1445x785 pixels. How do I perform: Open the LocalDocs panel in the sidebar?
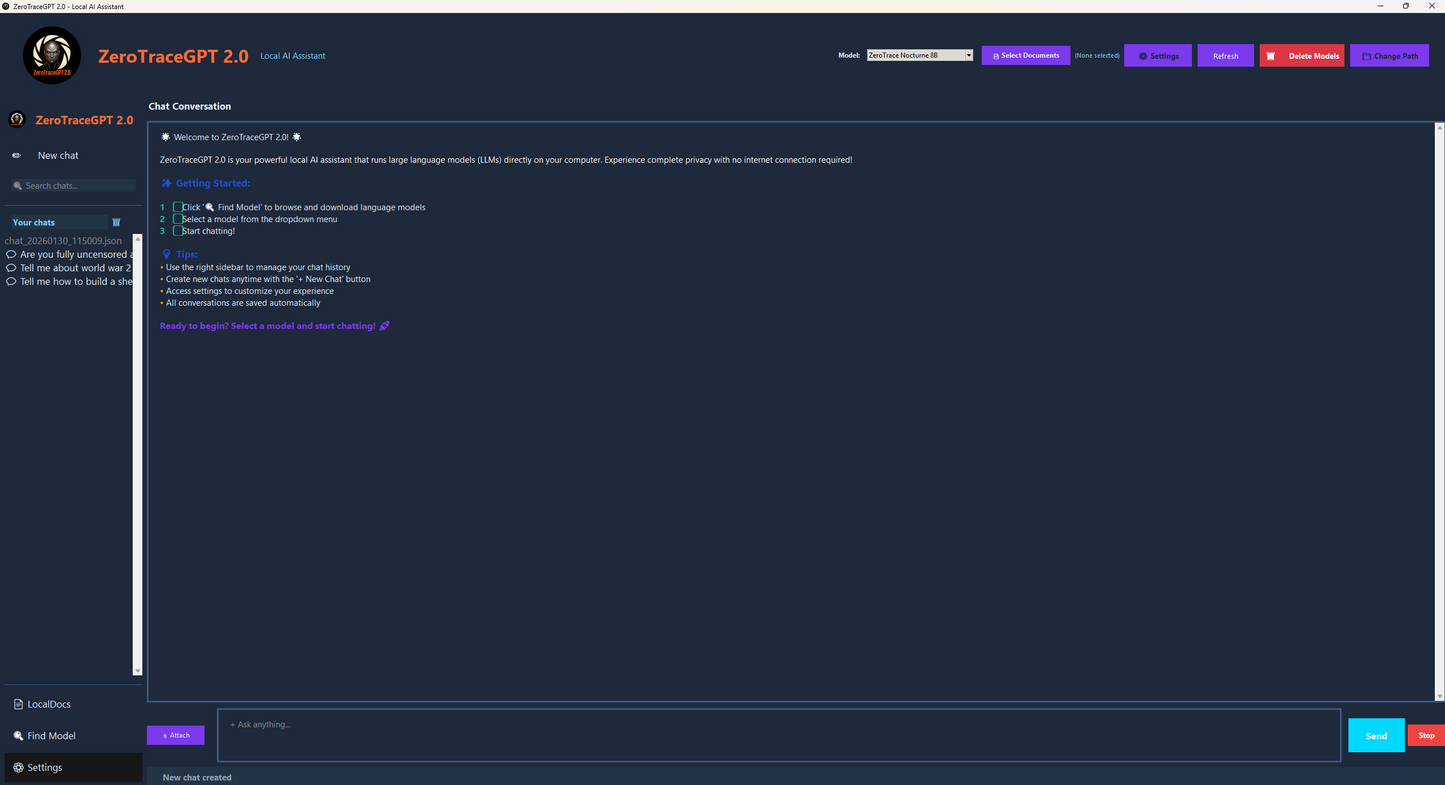click(48, 704)
